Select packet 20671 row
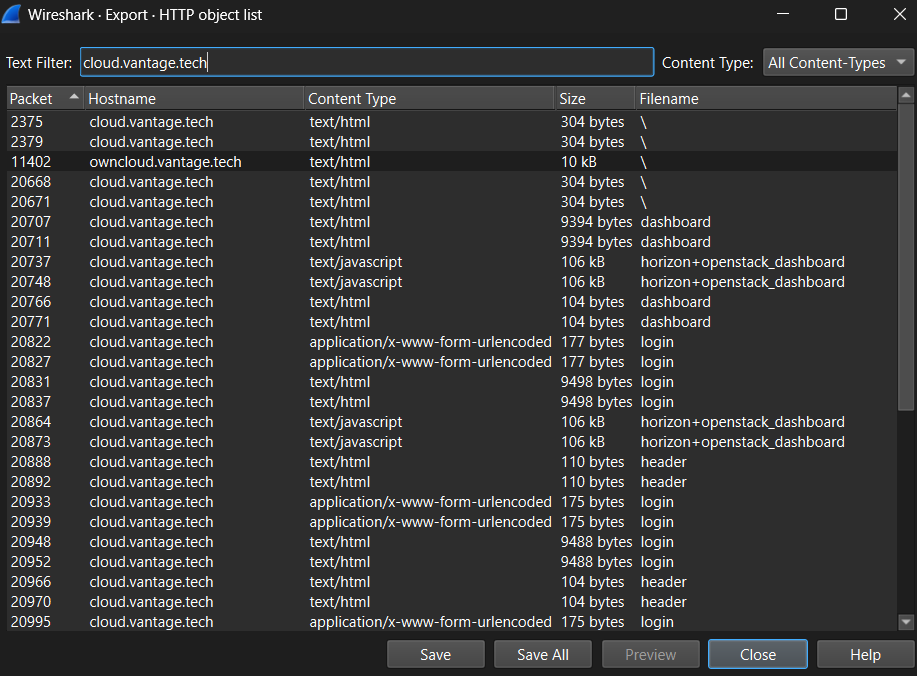The image size is (917, 676). click(x=451, y=202)
